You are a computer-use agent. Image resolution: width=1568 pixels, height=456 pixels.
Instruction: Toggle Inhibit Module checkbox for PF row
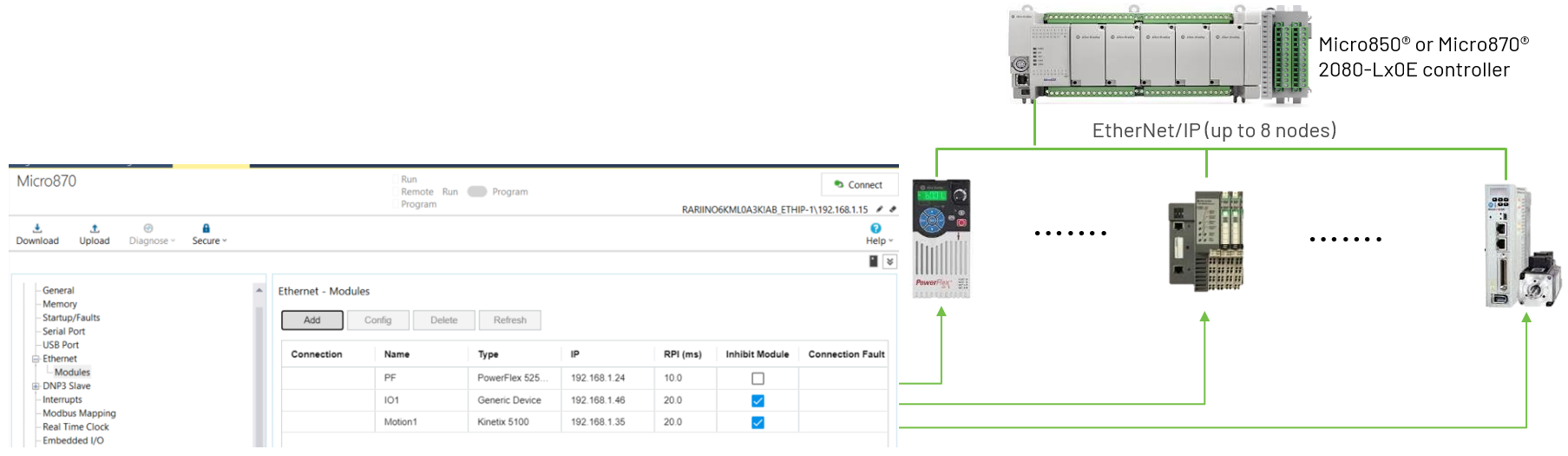click(758, 379)
